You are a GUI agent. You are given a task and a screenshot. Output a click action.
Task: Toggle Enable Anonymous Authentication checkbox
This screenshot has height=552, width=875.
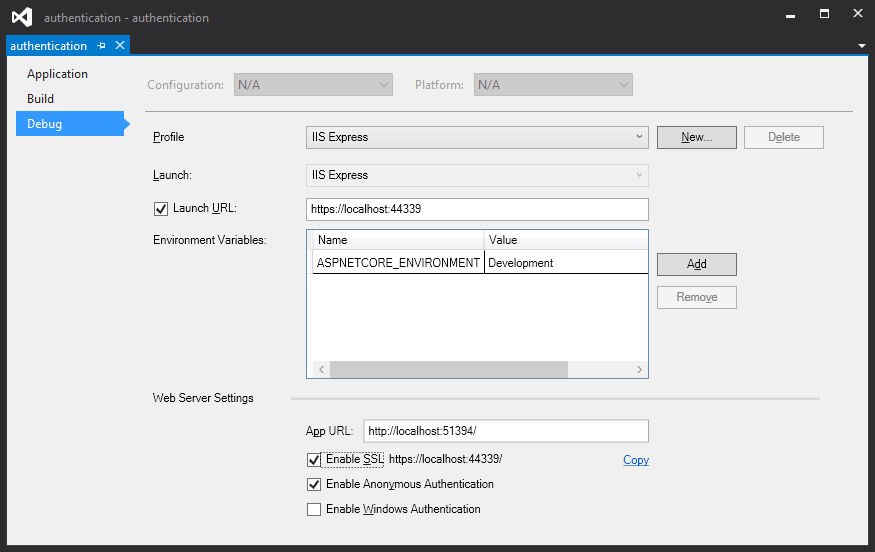(x=314, y=484)
